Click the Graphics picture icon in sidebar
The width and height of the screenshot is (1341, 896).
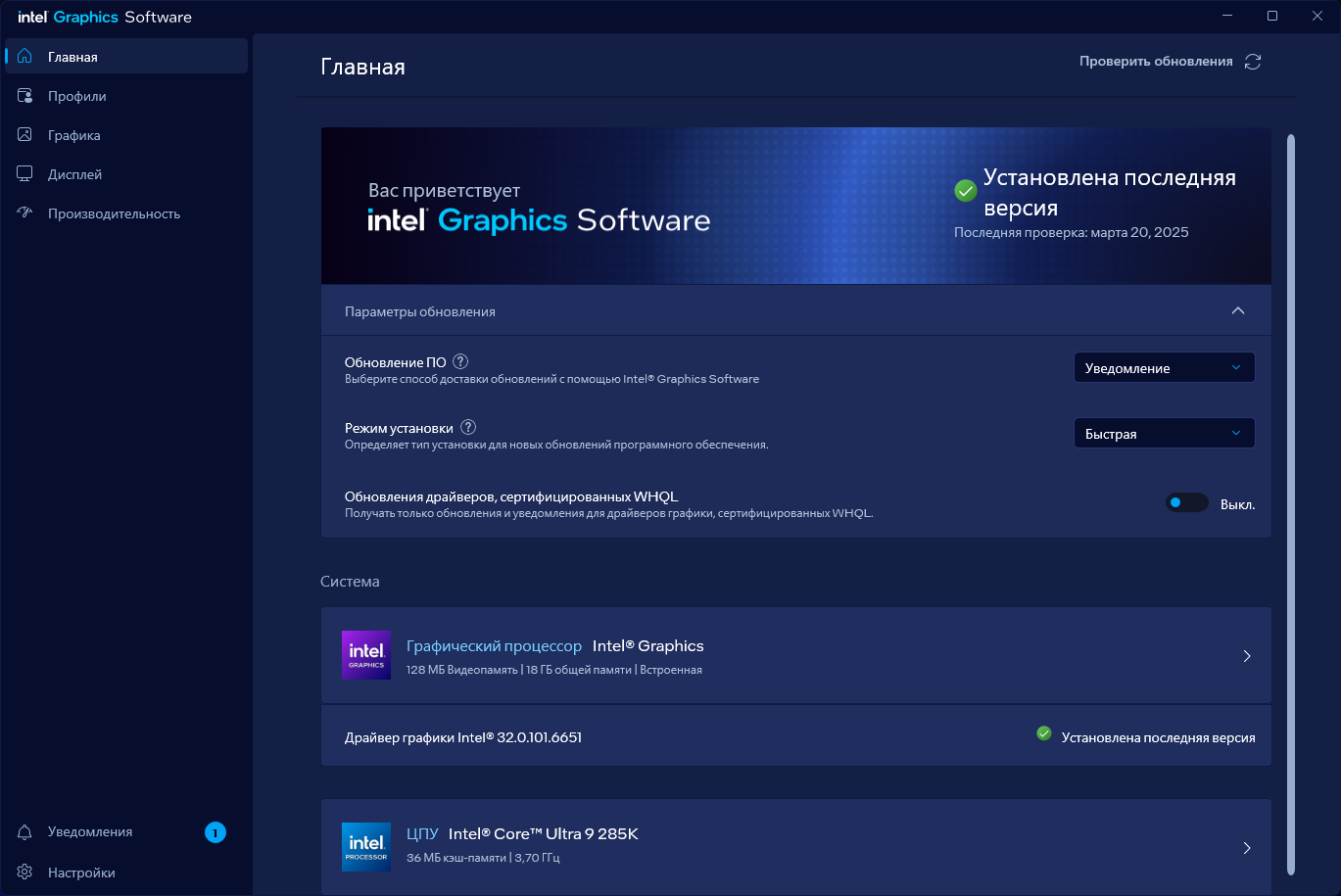[25, 135]
